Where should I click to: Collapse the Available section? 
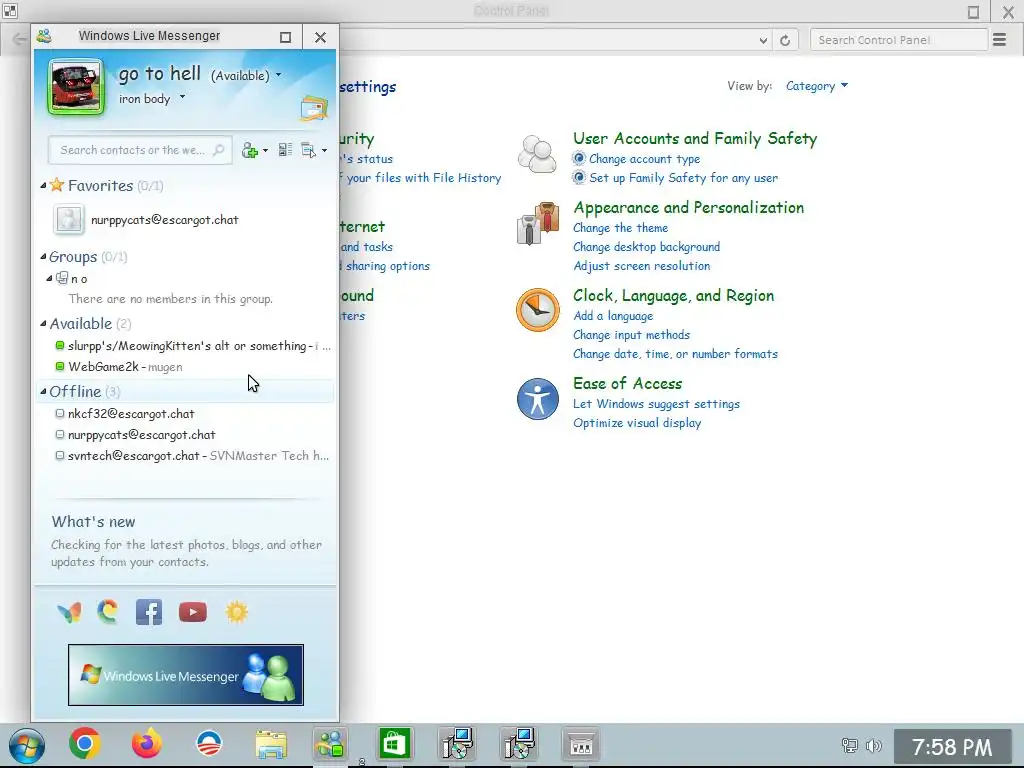click(x=43, y=323)
